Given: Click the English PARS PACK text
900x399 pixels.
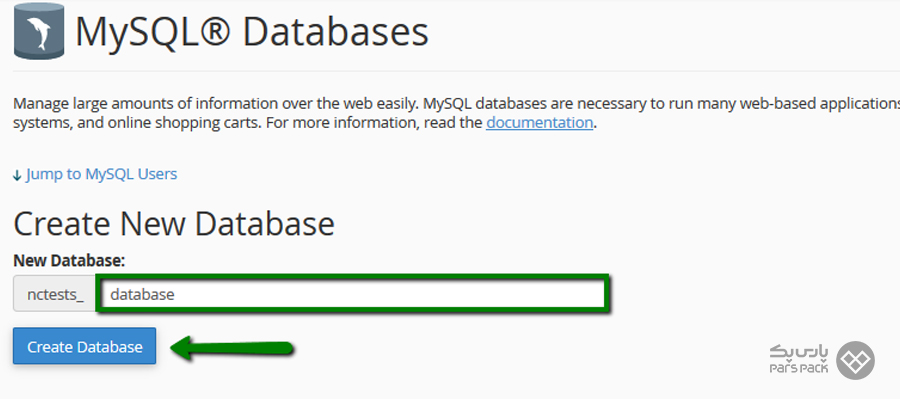Looking at the screenshot, I should (x=799, y=368).
